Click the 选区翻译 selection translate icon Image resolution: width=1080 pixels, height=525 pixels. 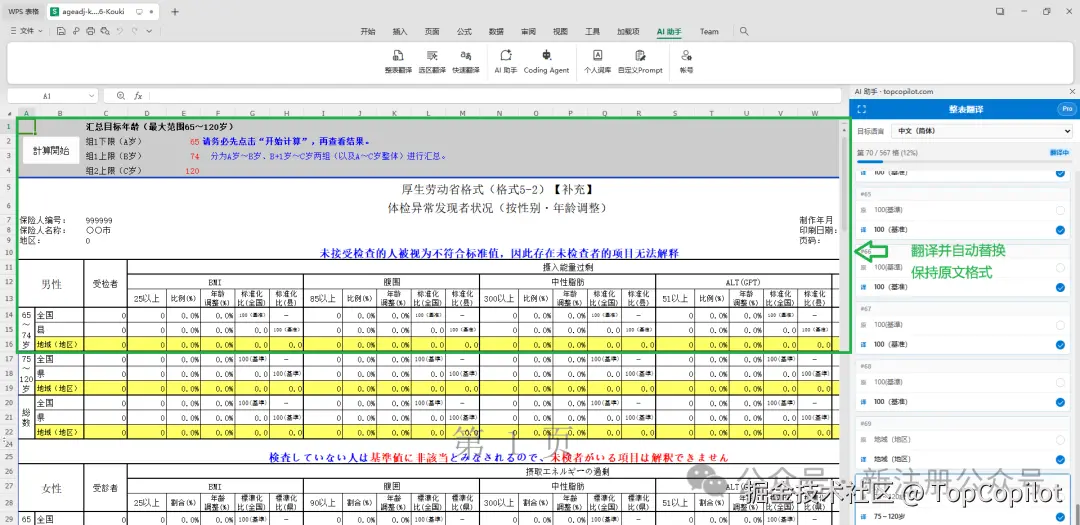432,56
